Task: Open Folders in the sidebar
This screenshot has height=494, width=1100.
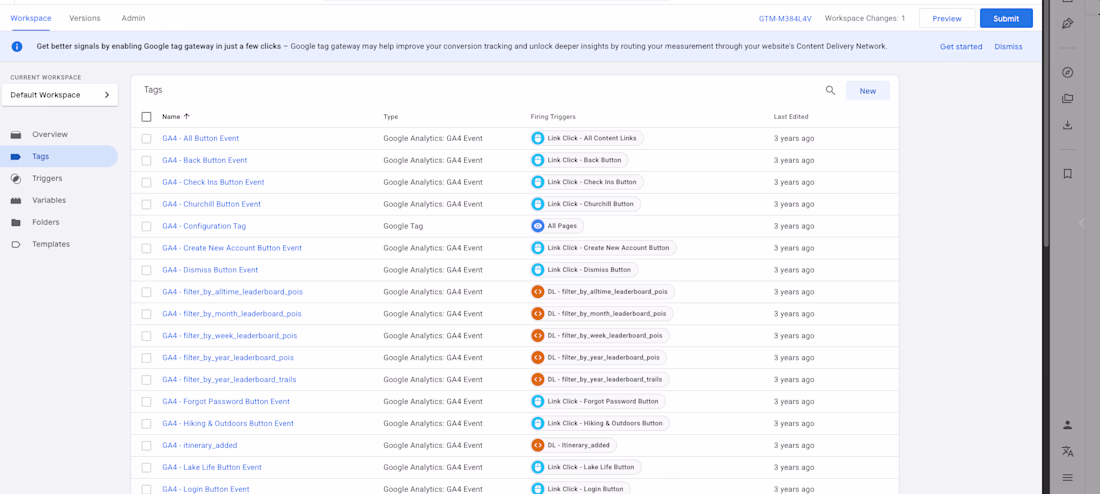Action: click(x=59, y=222)
